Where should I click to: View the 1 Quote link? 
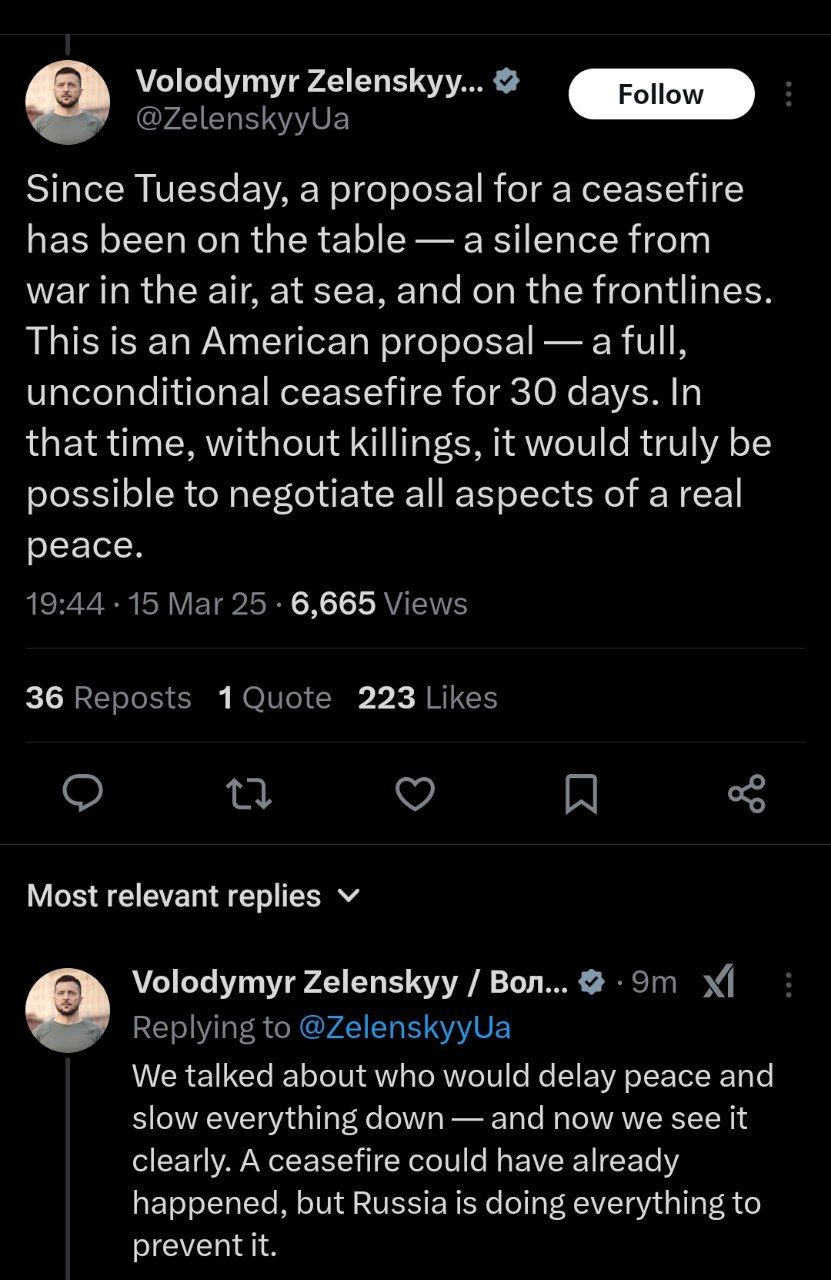pyautogui.click(x=275, y=697)
